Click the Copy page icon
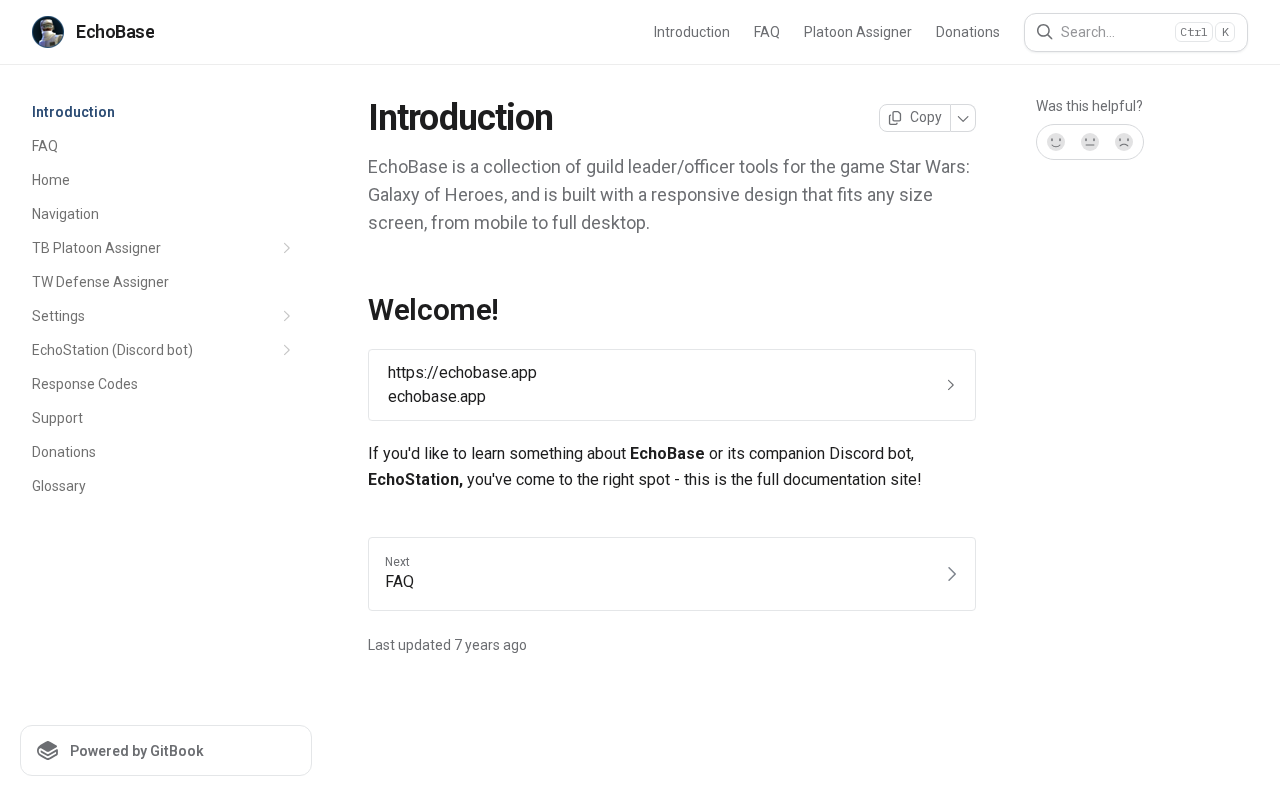Screen dimensions: 1280x800 pyautogui.click(x=895, y=118)
